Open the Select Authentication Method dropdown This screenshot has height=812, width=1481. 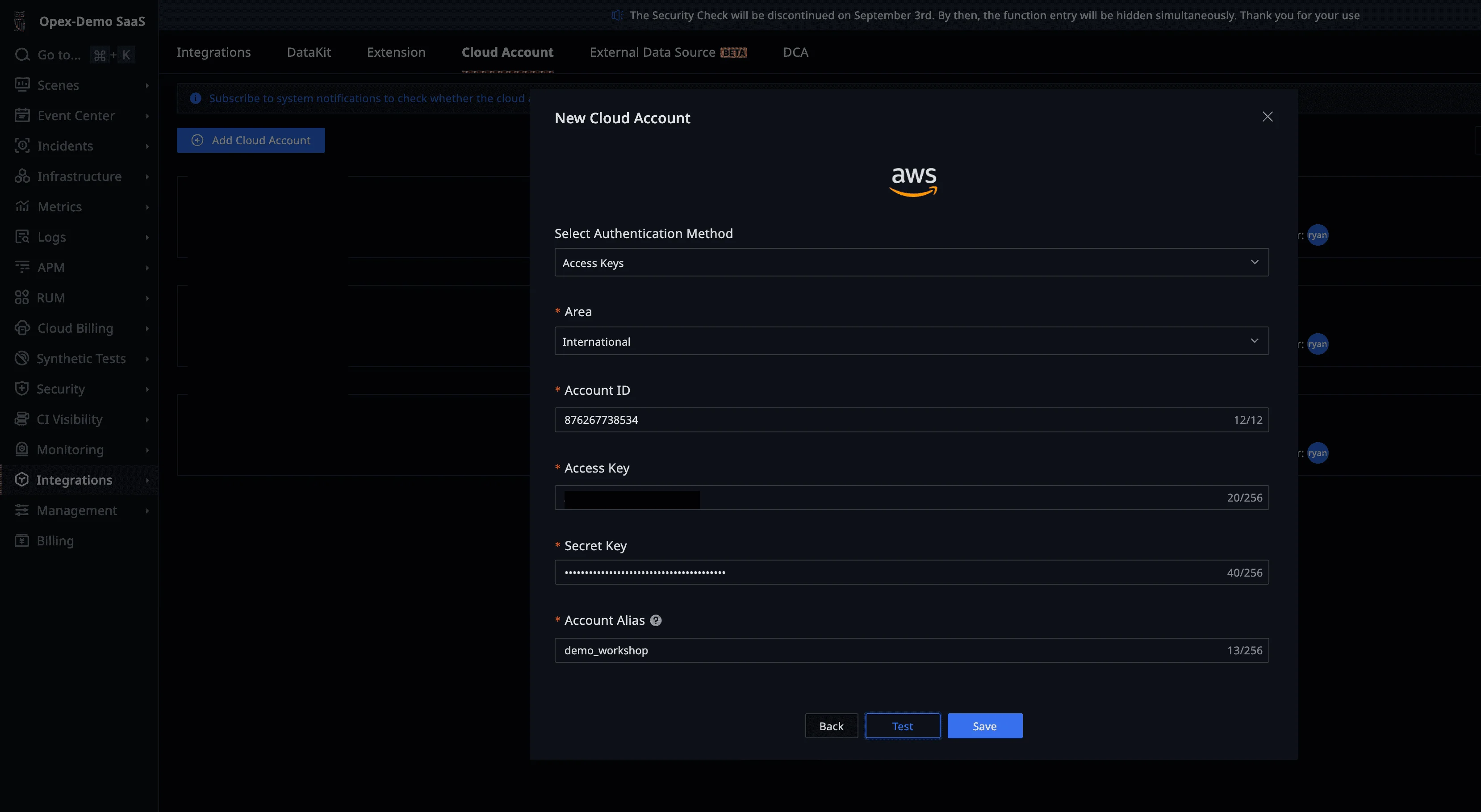(911, 262)
